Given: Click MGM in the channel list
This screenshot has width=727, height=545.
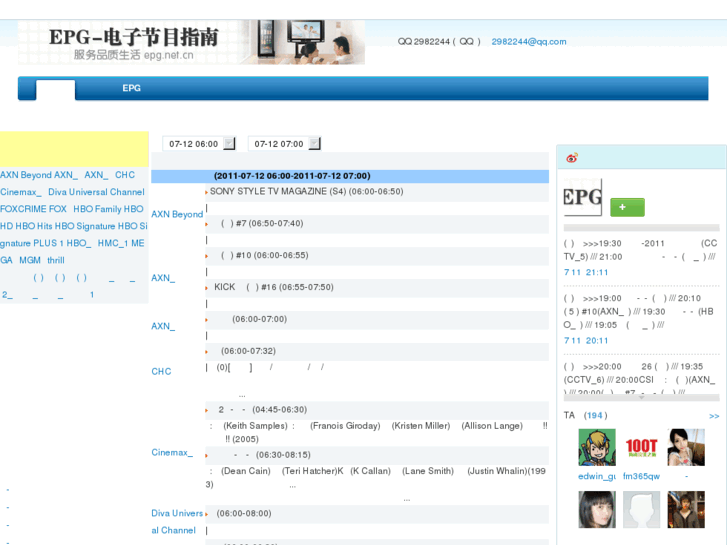Looking at the screenshot, I should click(x=30, y=260).
